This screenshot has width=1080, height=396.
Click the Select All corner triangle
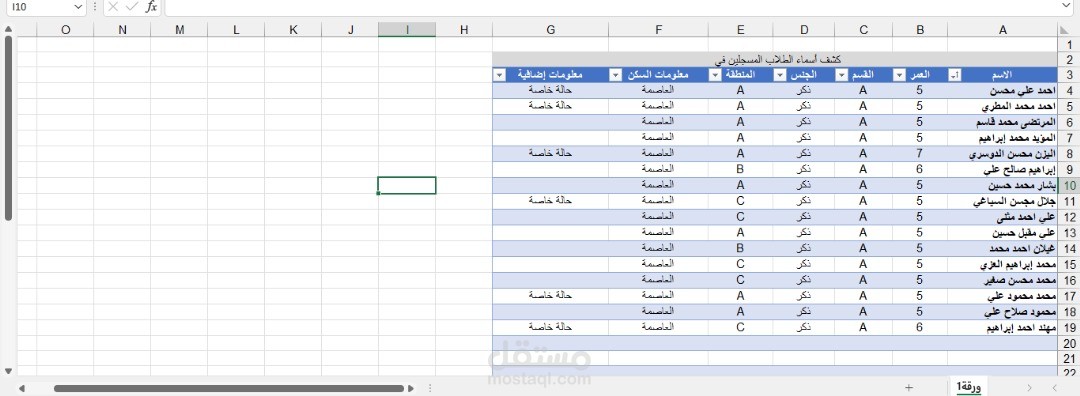tap(1064, 30)
